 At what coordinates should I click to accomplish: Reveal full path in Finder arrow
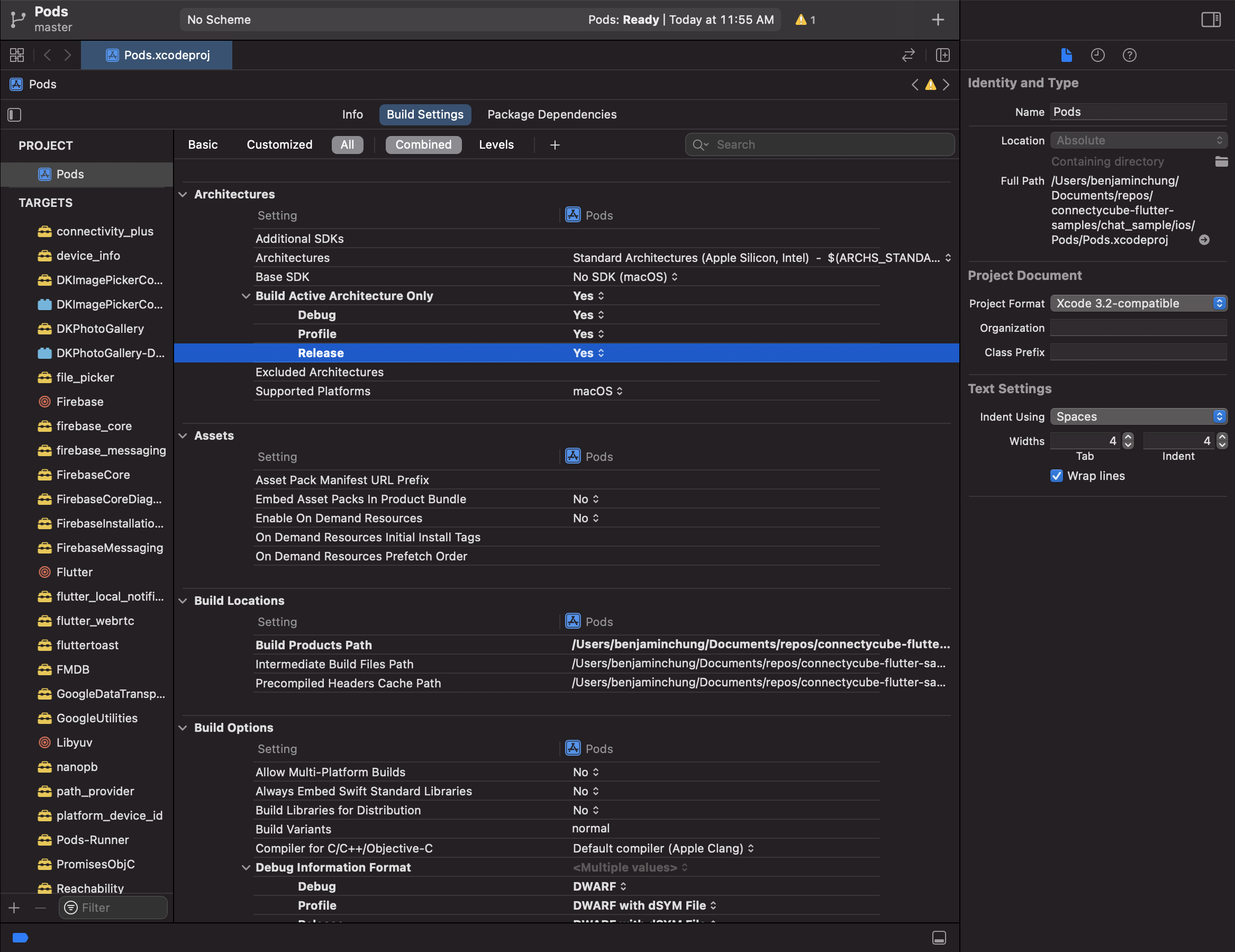1204,240
